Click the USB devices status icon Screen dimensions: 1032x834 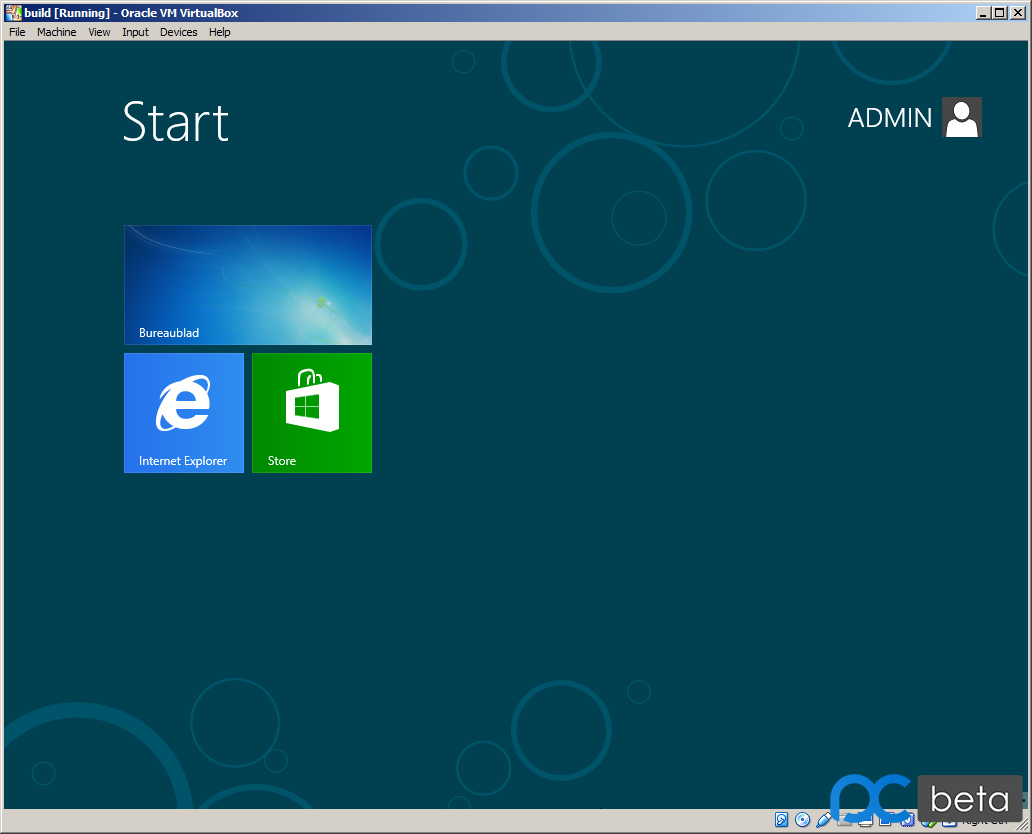(x=823, y=820)
